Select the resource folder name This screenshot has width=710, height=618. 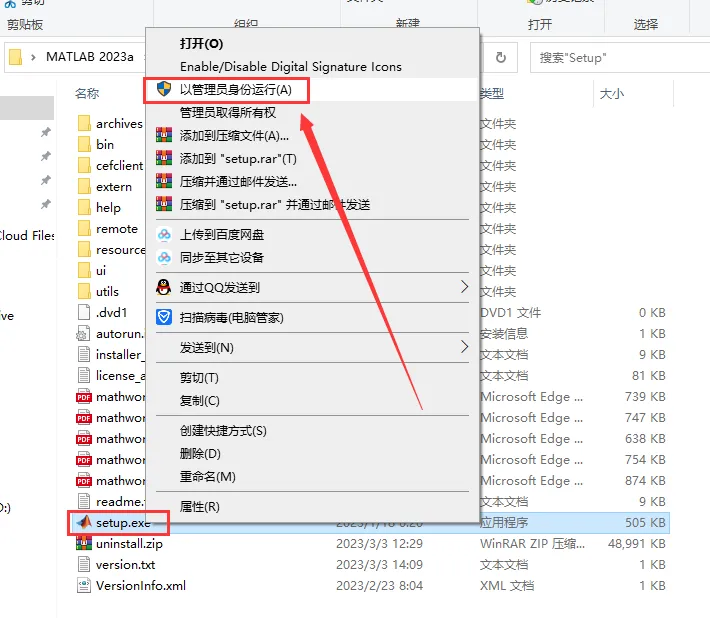click(x=120, y=249)
